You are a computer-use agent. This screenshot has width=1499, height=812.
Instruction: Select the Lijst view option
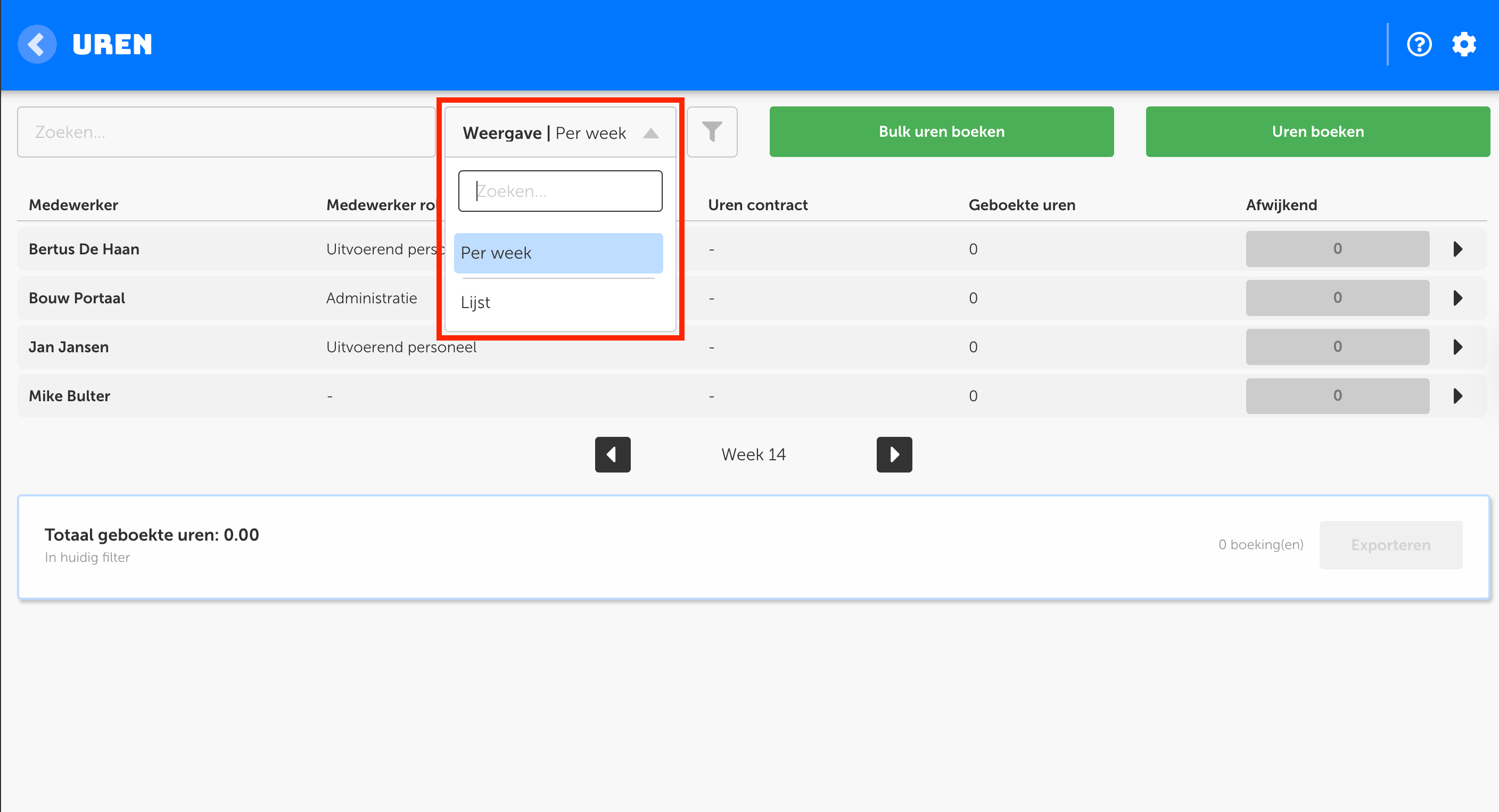click(x=558, y=302)
